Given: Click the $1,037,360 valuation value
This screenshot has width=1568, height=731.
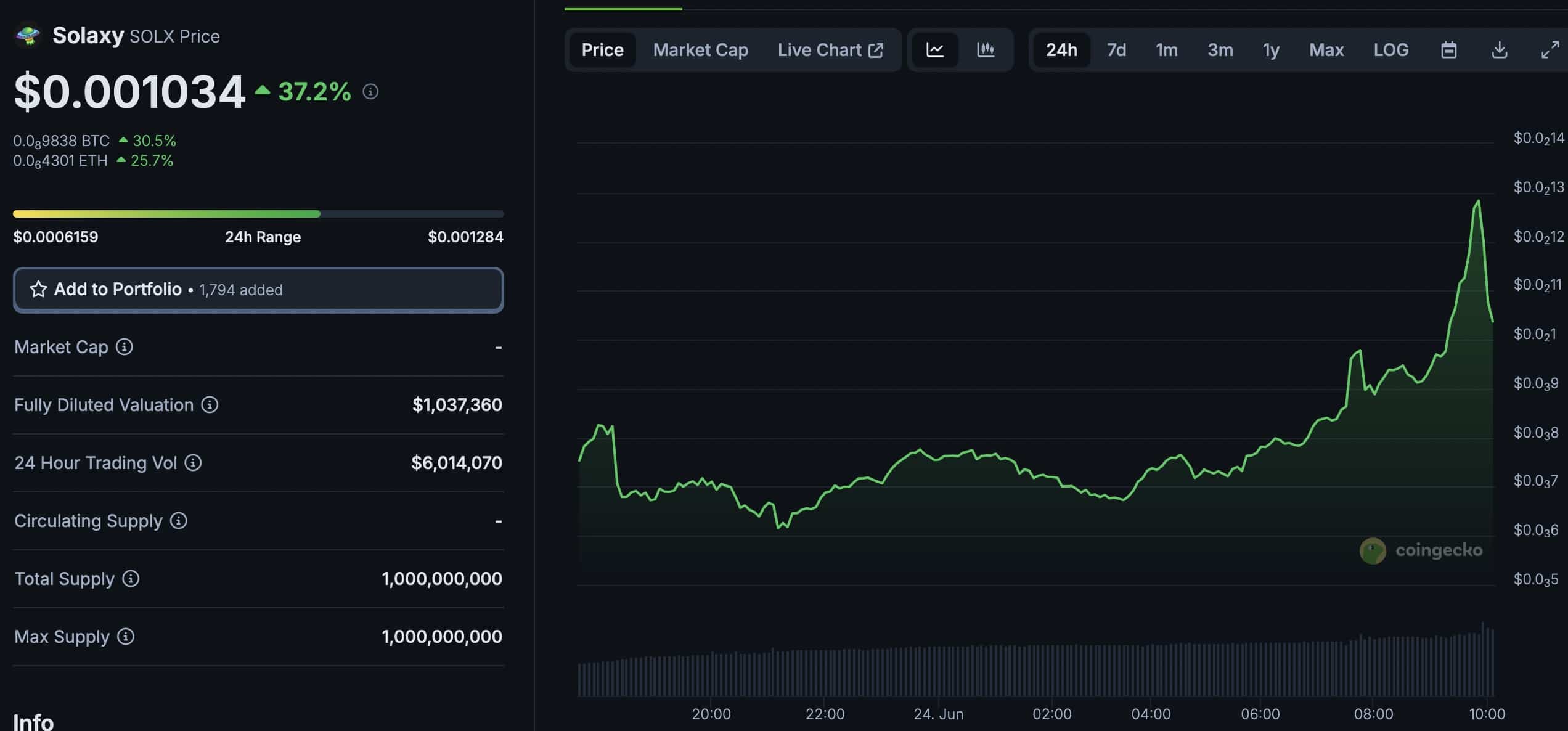Looking at the screenshot, I should point(457,405).
